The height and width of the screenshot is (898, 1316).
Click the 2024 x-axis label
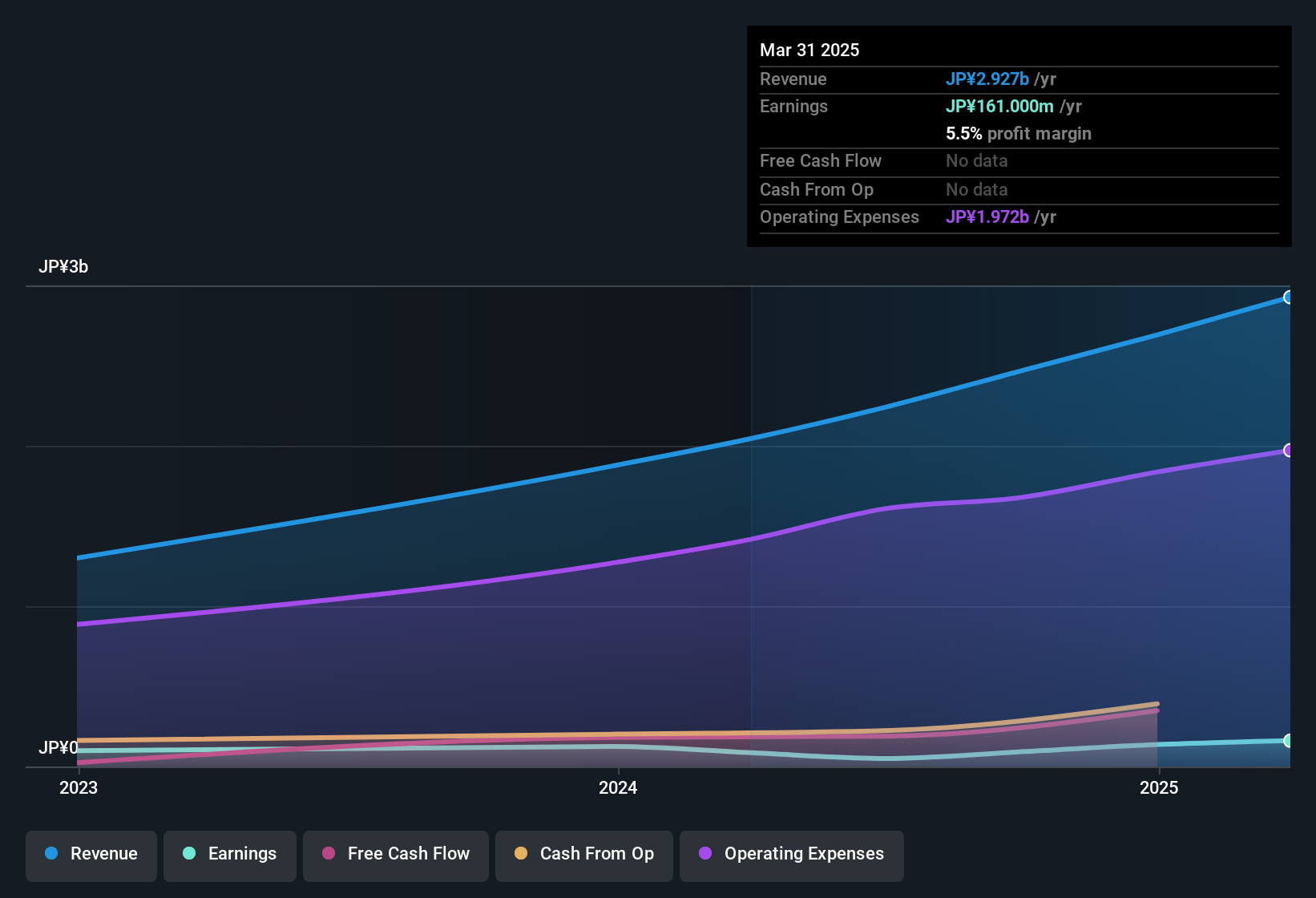pos(618,787)
